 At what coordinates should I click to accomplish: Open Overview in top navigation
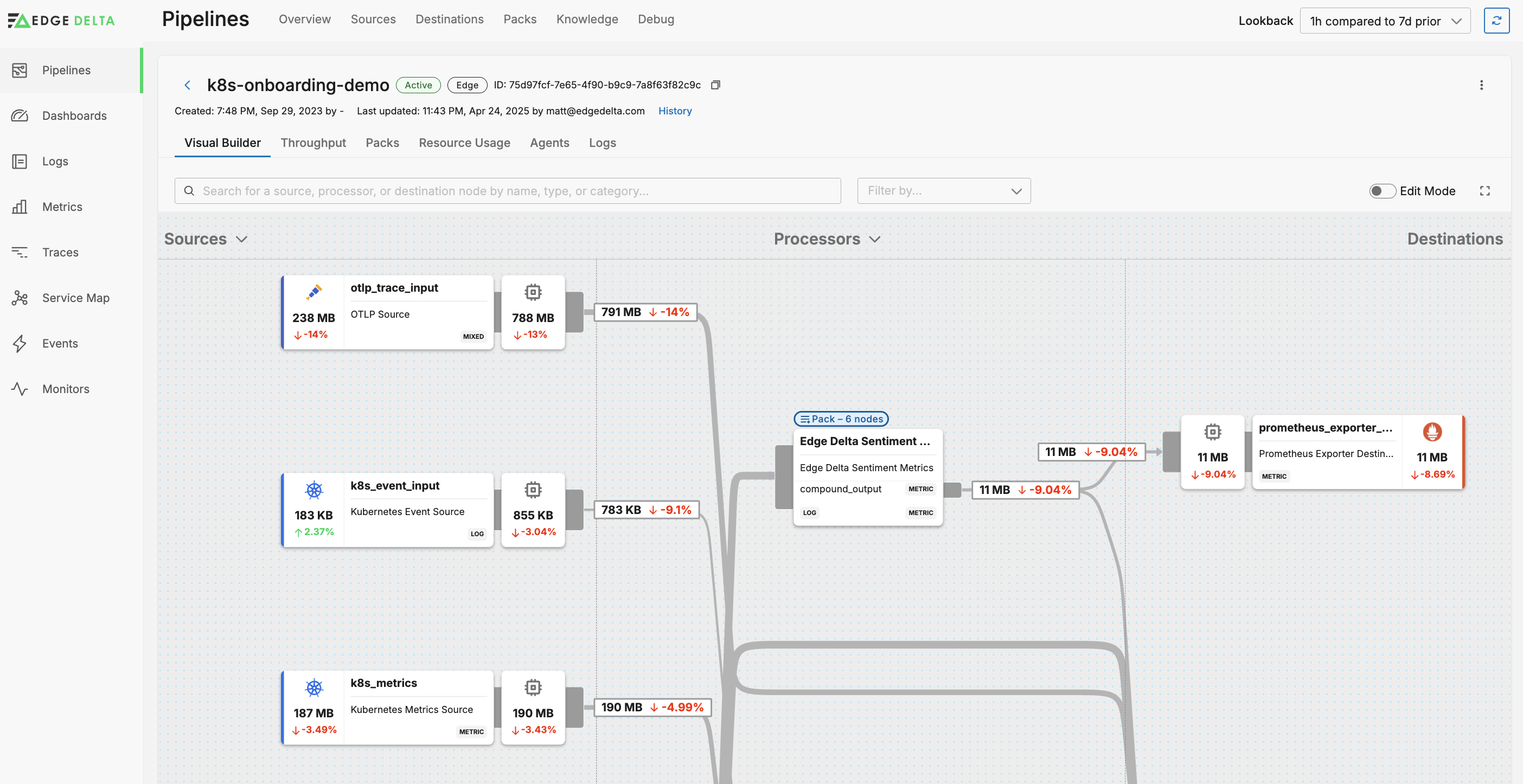304,20
